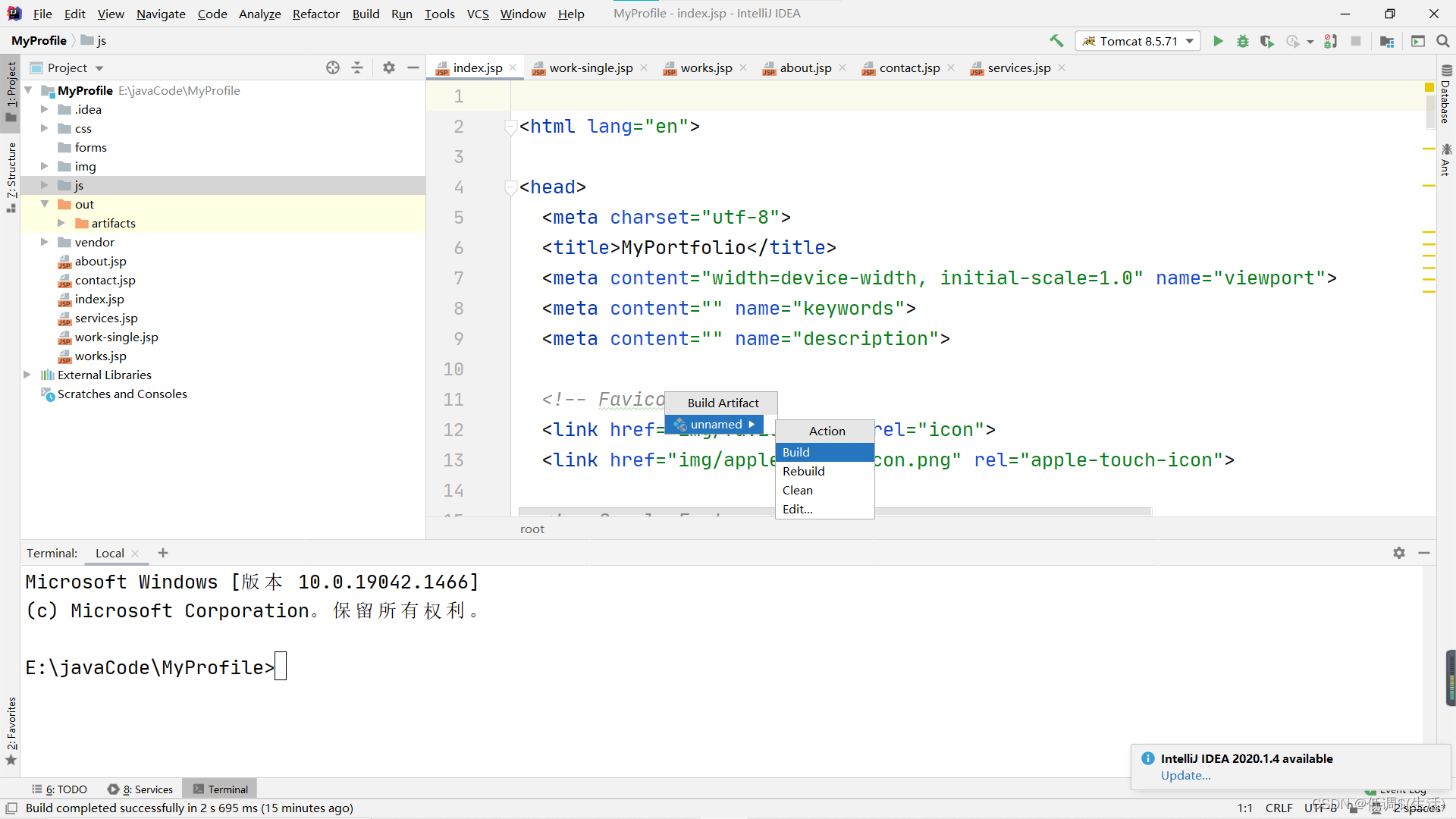The height and width of the screenshot is (819, 1456).
Task: Switch to the works.jsp editor tab
Action: 704,67
